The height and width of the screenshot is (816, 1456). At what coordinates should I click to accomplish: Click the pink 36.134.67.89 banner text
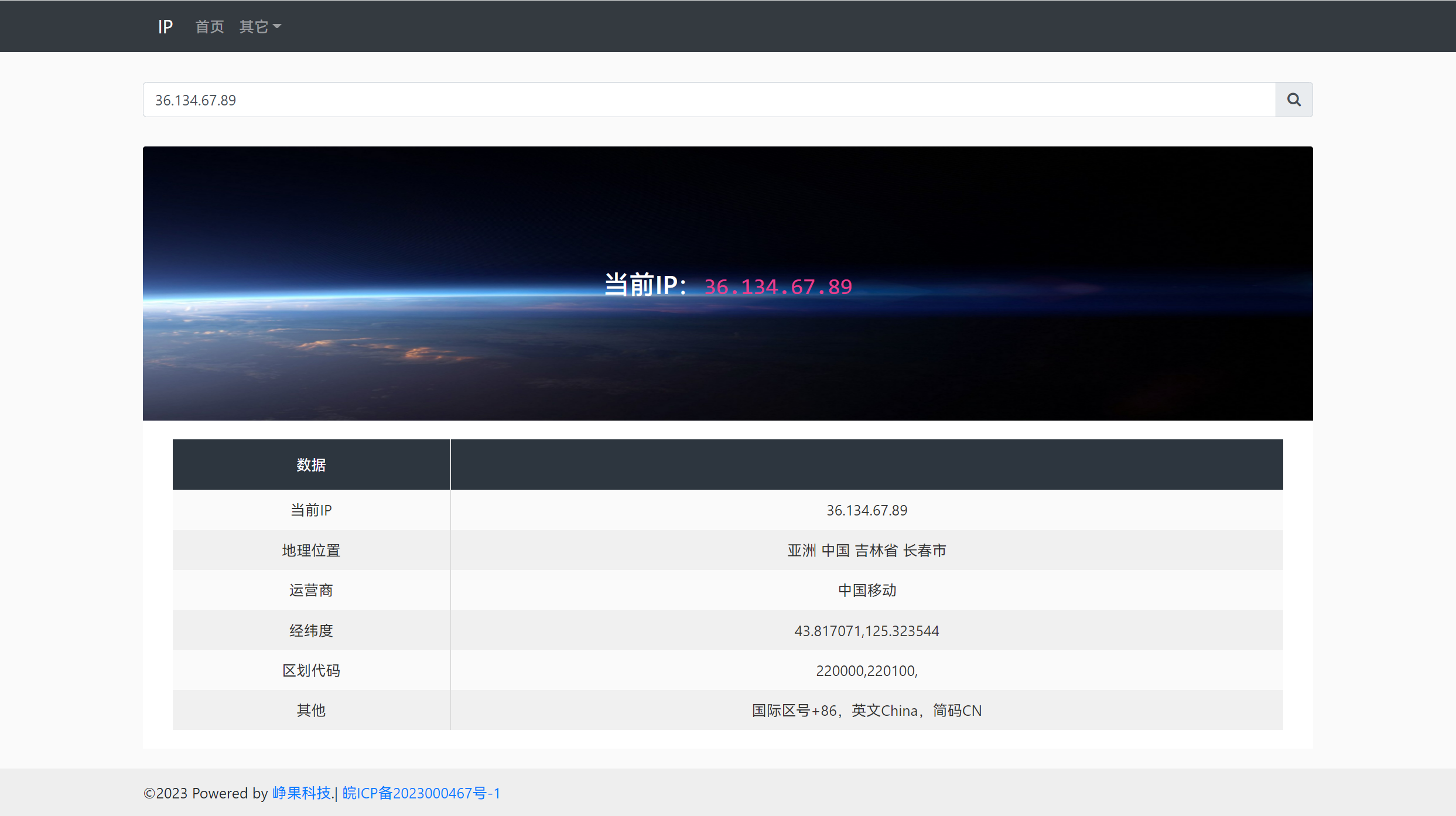[x=778, y=287]
